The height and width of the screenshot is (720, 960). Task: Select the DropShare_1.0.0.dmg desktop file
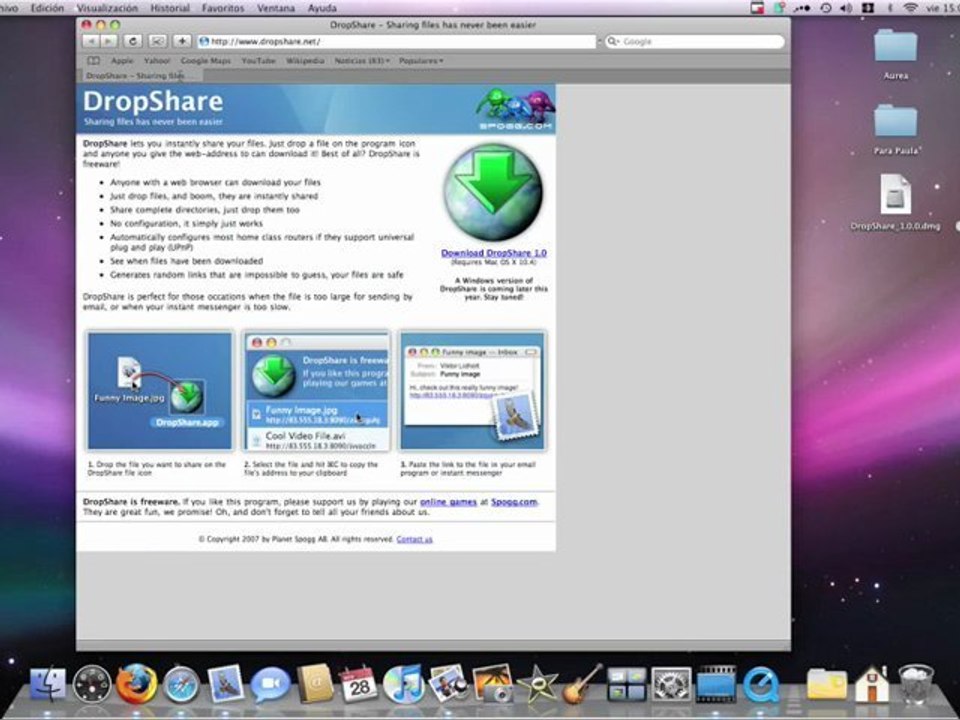[895, 202]
